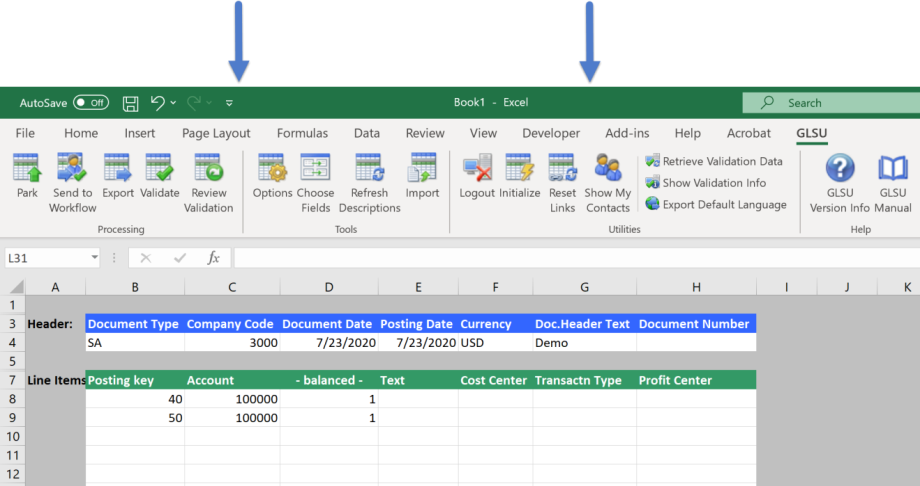Click the Logout icon
The image size is (920, 486).
point(477,176)
